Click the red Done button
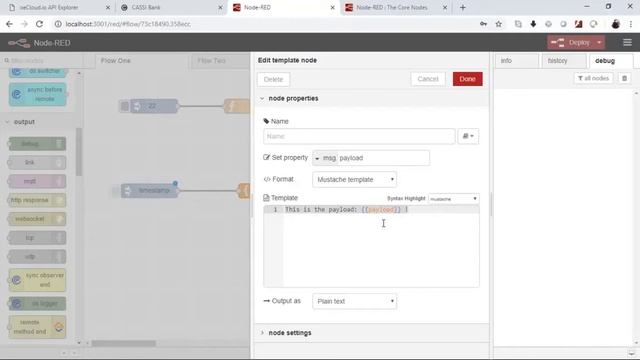This screenshot has width=640, height=360. 467,79
